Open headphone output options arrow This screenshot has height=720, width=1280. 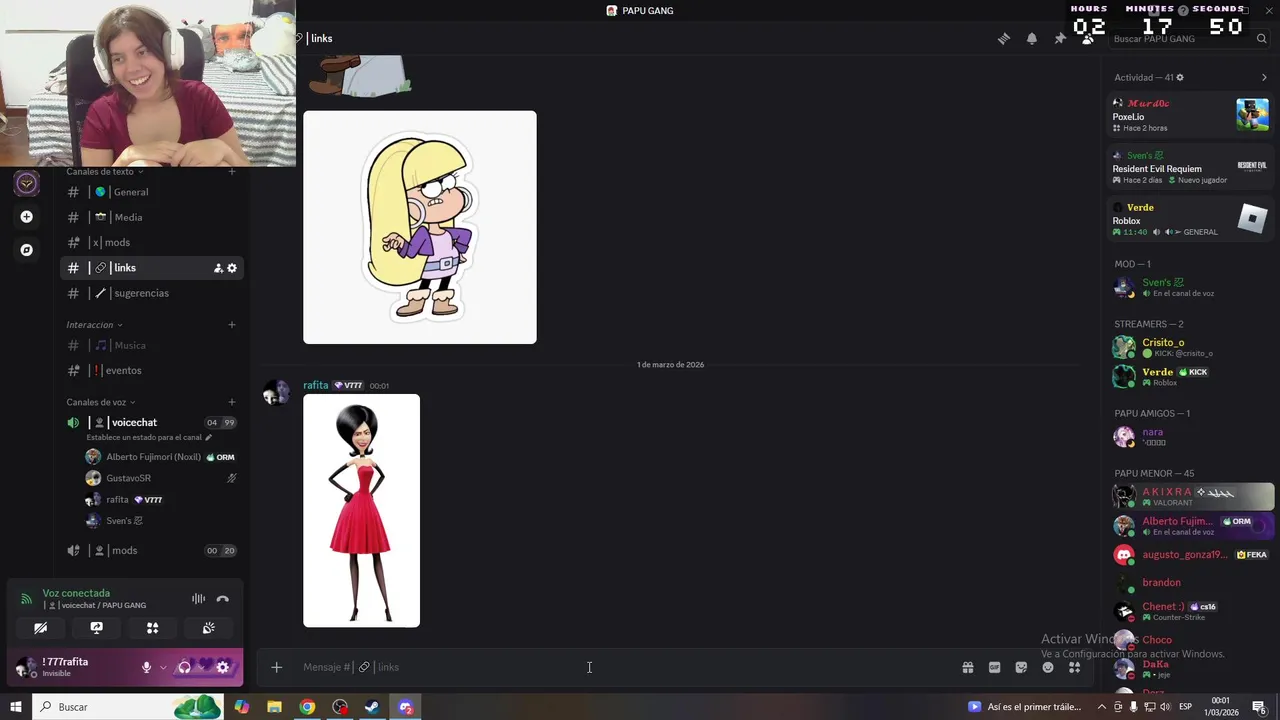click(203, 667)
